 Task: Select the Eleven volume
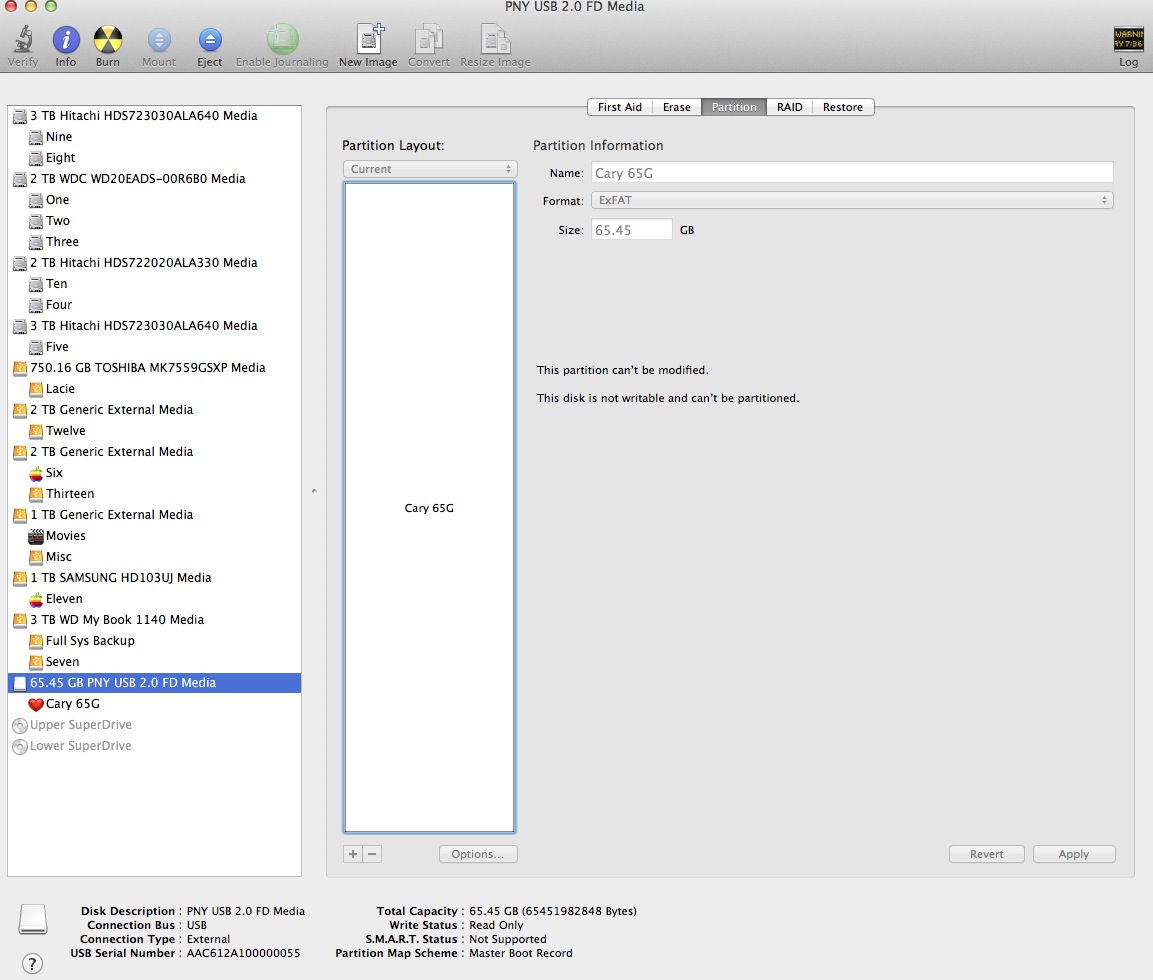pos(154,598)
